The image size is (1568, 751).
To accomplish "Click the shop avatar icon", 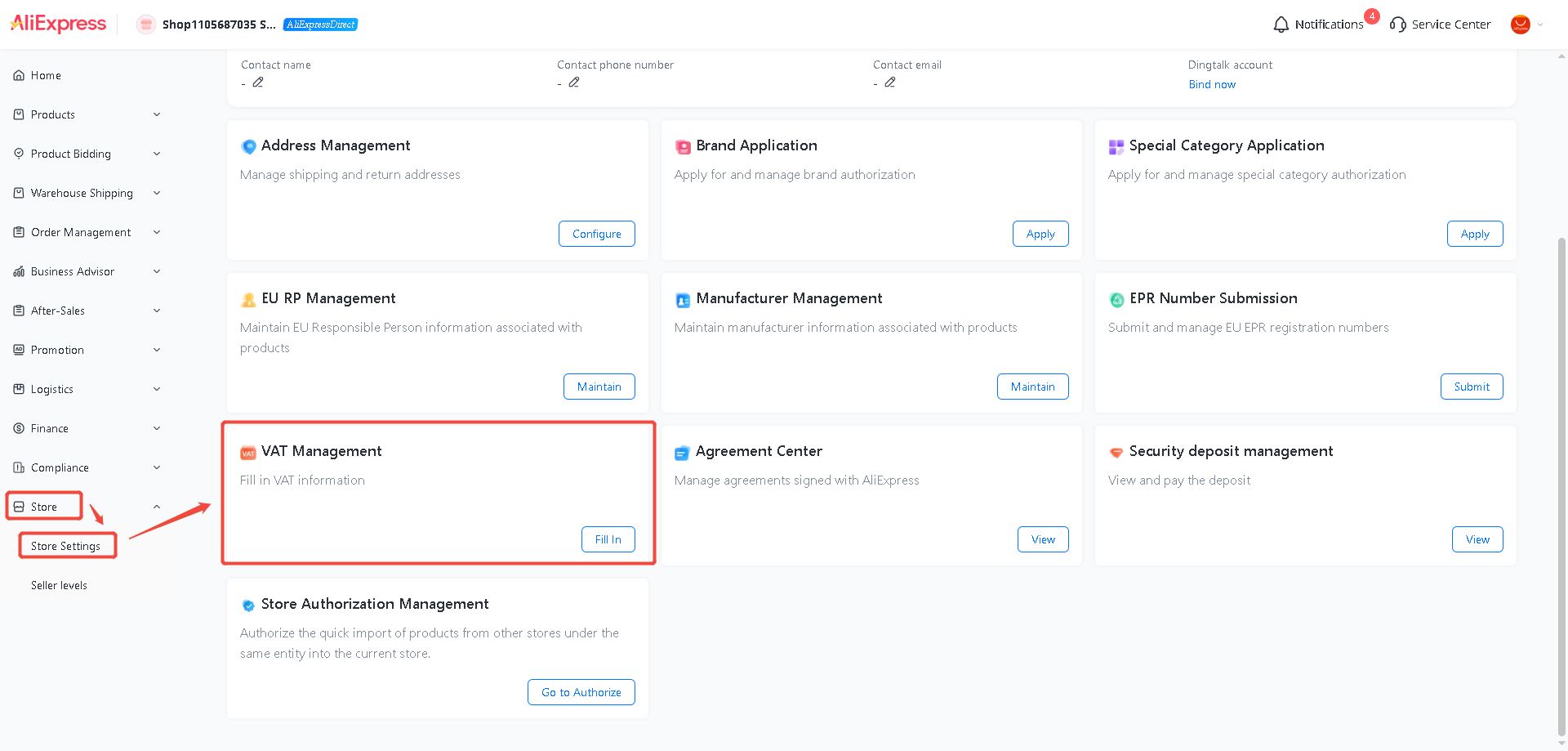I will [146, 25].
